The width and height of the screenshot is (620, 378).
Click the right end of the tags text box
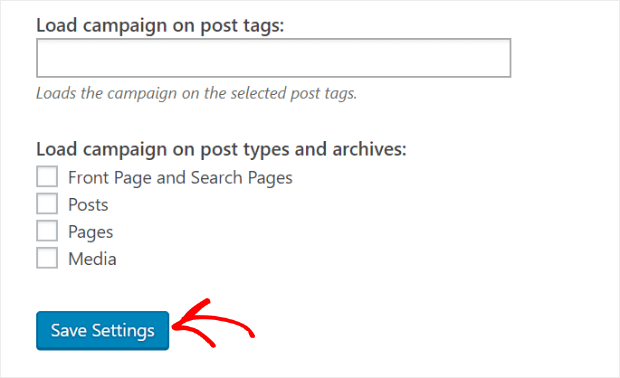[x=498, y=58]
